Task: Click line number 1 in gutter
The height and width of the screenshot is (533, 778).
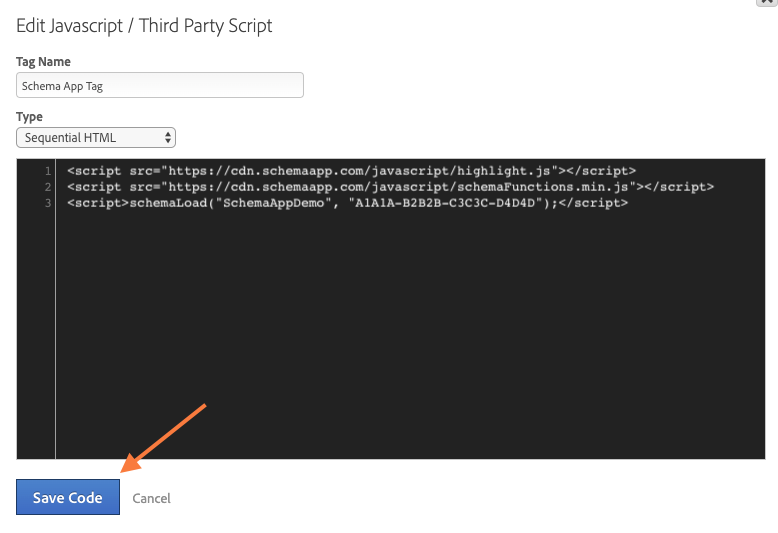Action: [48, 171]
